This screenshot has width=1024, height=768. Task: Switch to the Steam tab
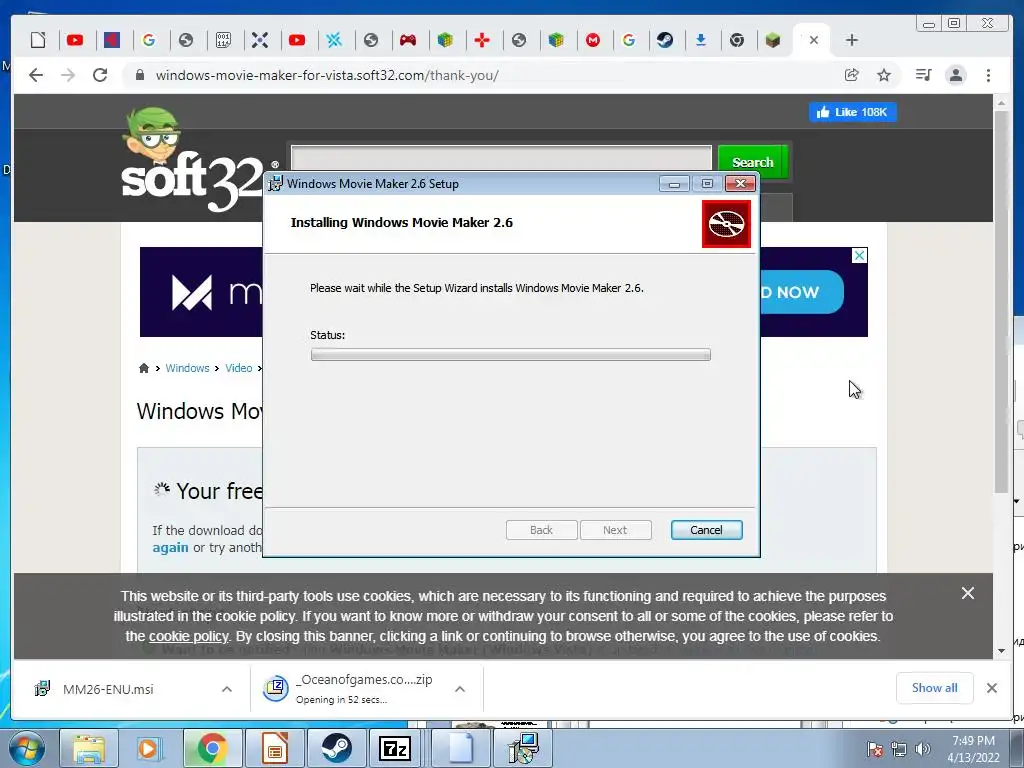pos(665,40)
